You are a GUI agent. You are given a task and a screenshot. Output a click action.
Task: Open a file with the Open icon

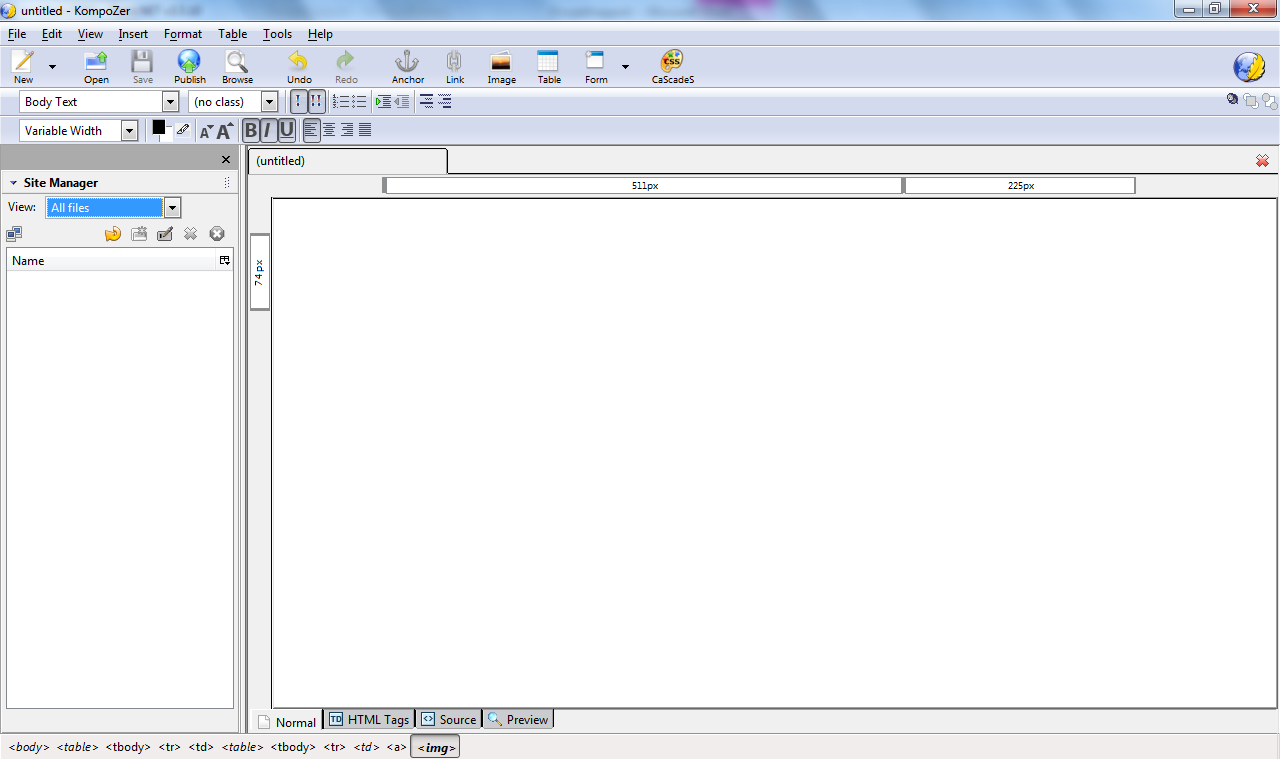[96, 67]
